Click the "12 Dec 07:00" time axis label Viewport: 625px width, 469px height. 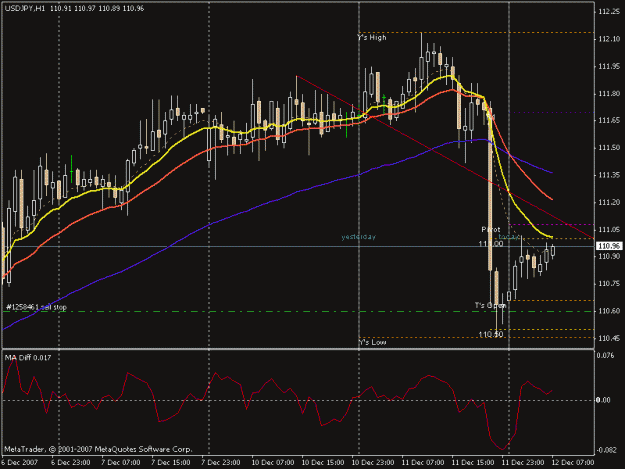coord(573,463)
